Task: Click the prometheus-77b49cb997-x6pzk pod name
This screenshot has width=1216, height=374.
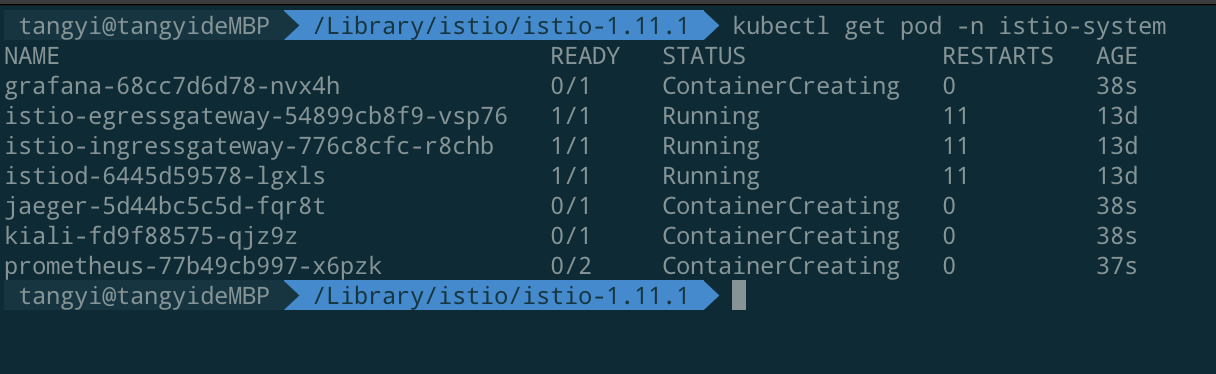Action: pyautogui.click(x=193, y=266)
